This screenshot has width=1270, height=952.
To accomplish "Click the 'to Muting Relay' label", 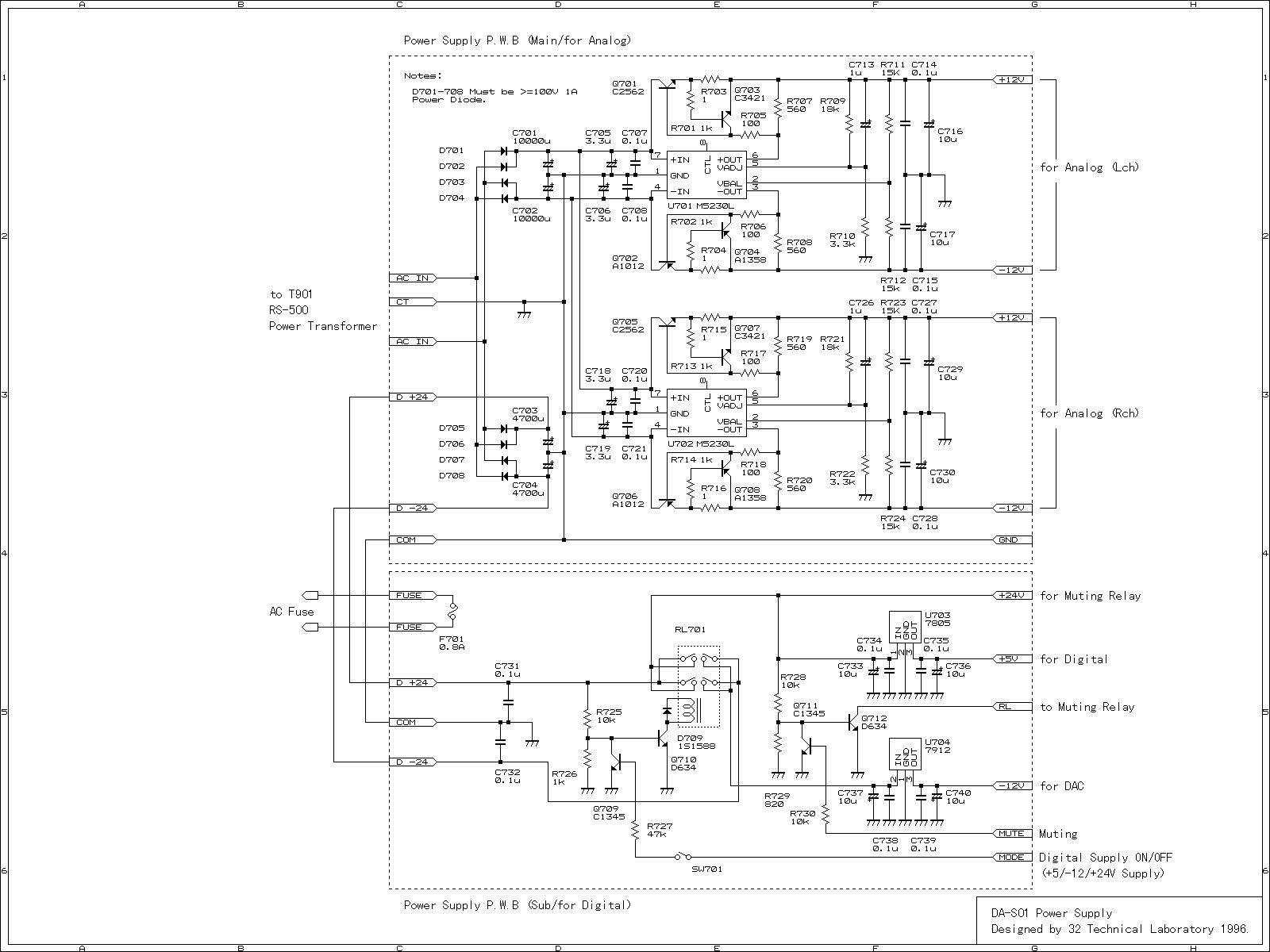I will (1087, 707).
